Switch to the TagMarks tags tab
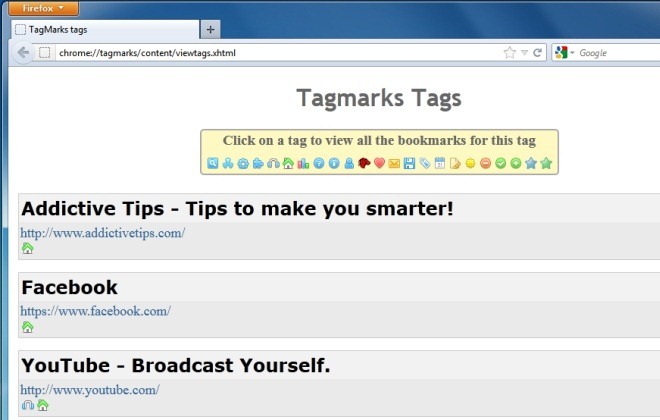The width and height of the screenshot is (660, 420). click(105, 29)
